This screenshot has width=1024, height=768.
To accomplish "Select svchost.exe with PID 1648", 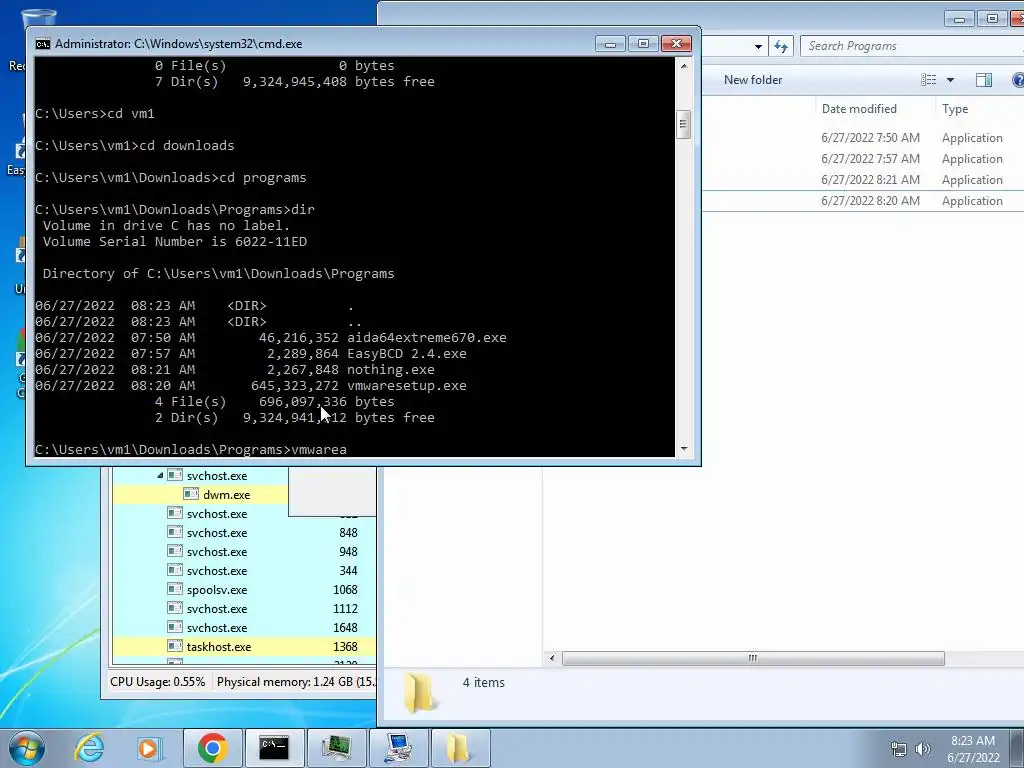I will click(x=244, y=628).
